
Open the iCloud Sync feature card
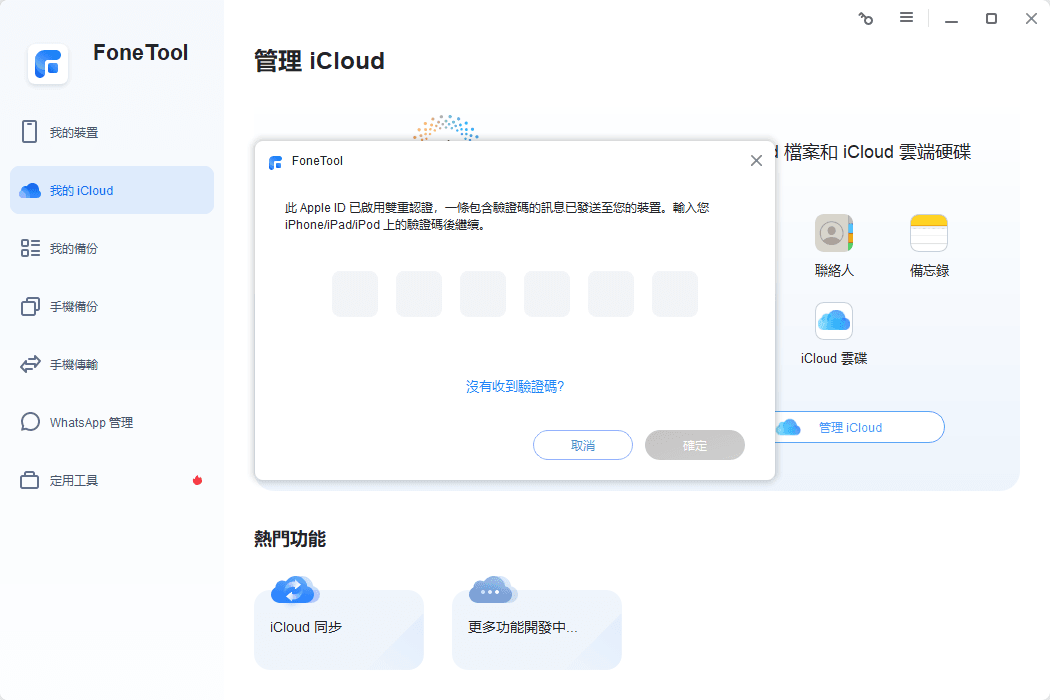coord(338,628)
